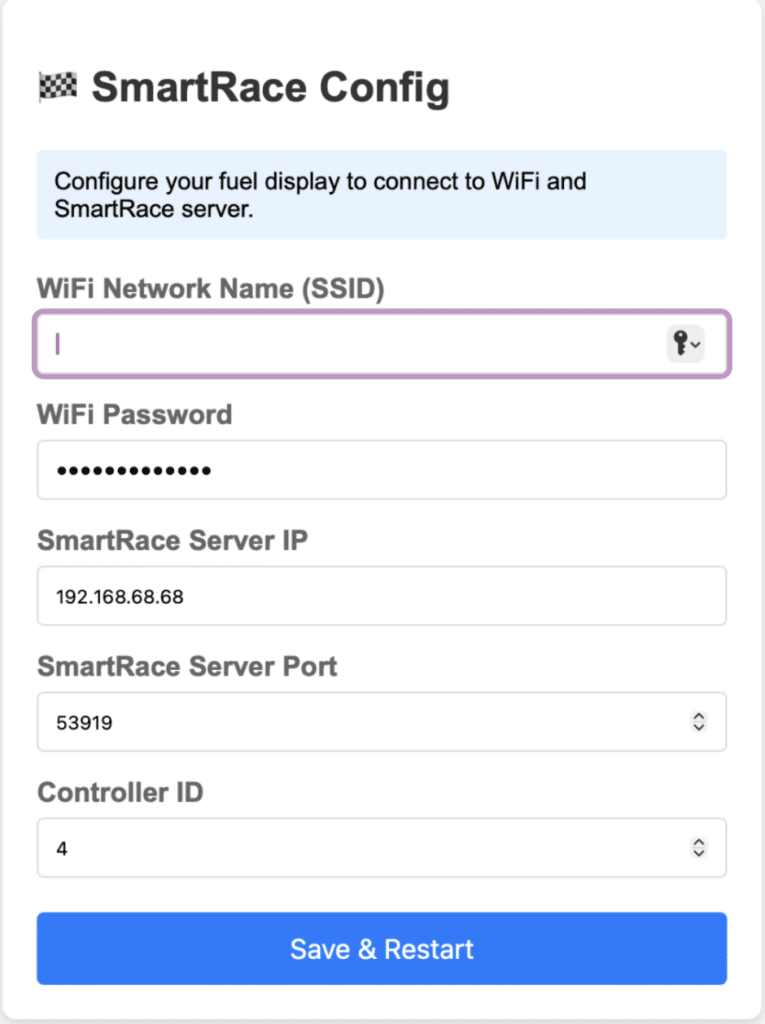The width and height of the screenshot is (765, 1024).
Task: Click the "WiFi Network Name (SSID)" label
Action: point(211,288)
